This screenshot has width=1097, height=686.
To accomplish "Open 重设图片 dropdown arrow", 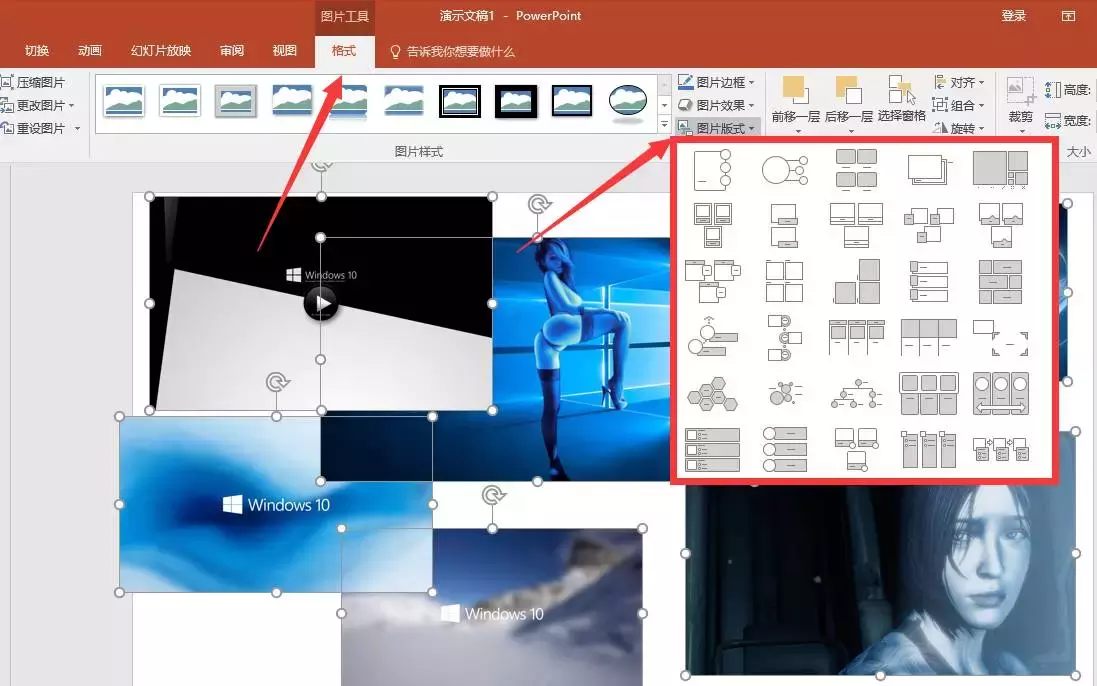I will pyautogui.click(x=77, y=129).
